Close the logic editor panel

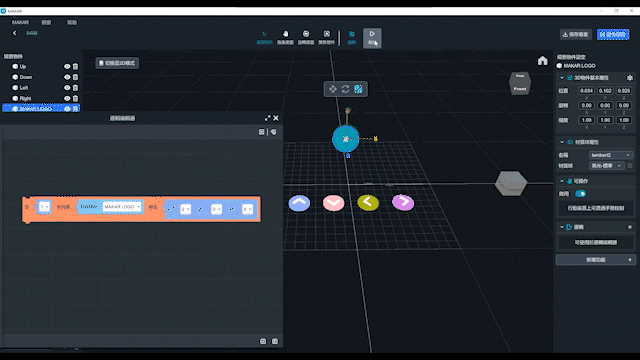click(x=276, y=118)
